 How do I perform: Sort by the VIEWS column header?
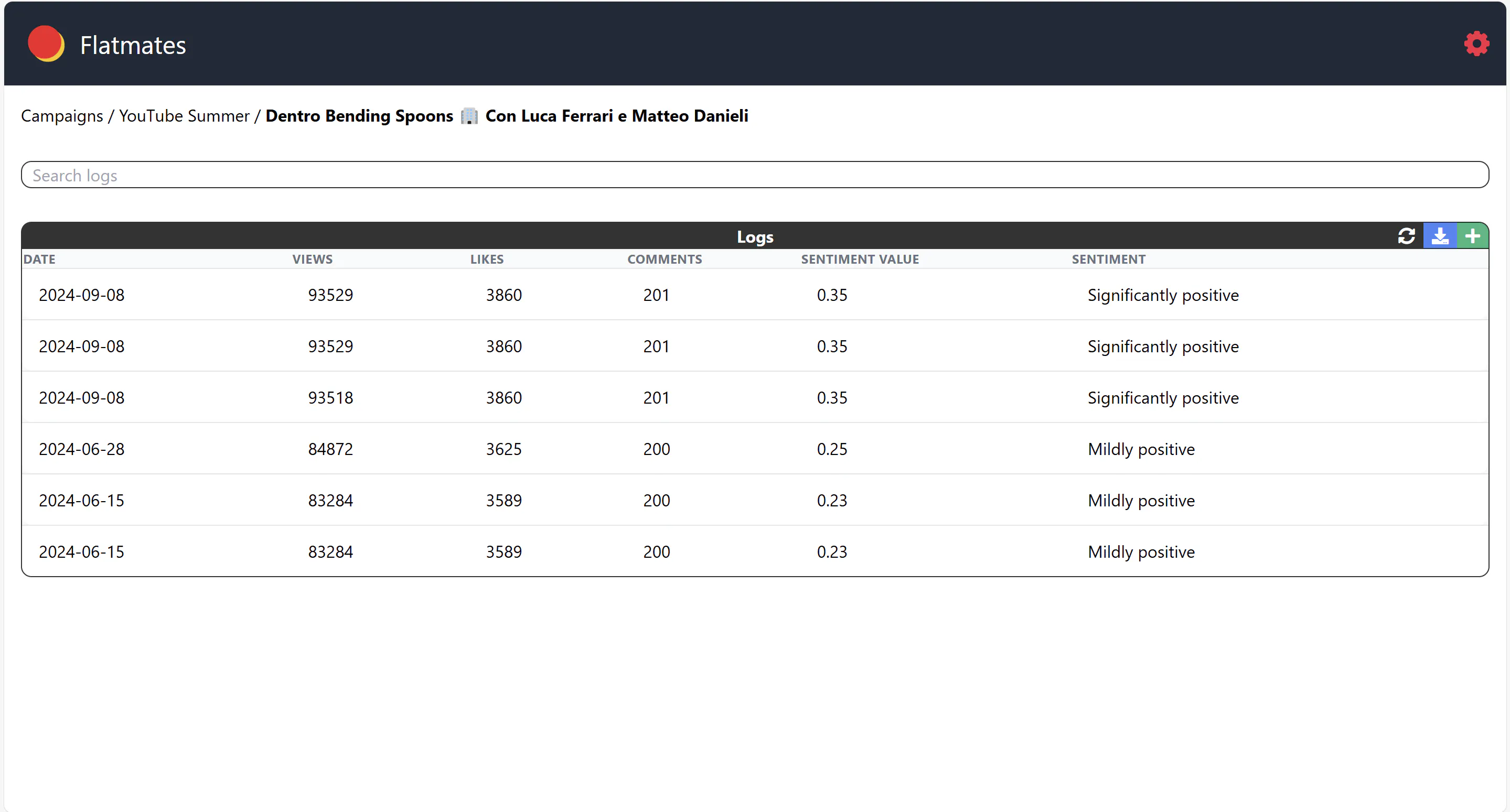tap(313, 259)
